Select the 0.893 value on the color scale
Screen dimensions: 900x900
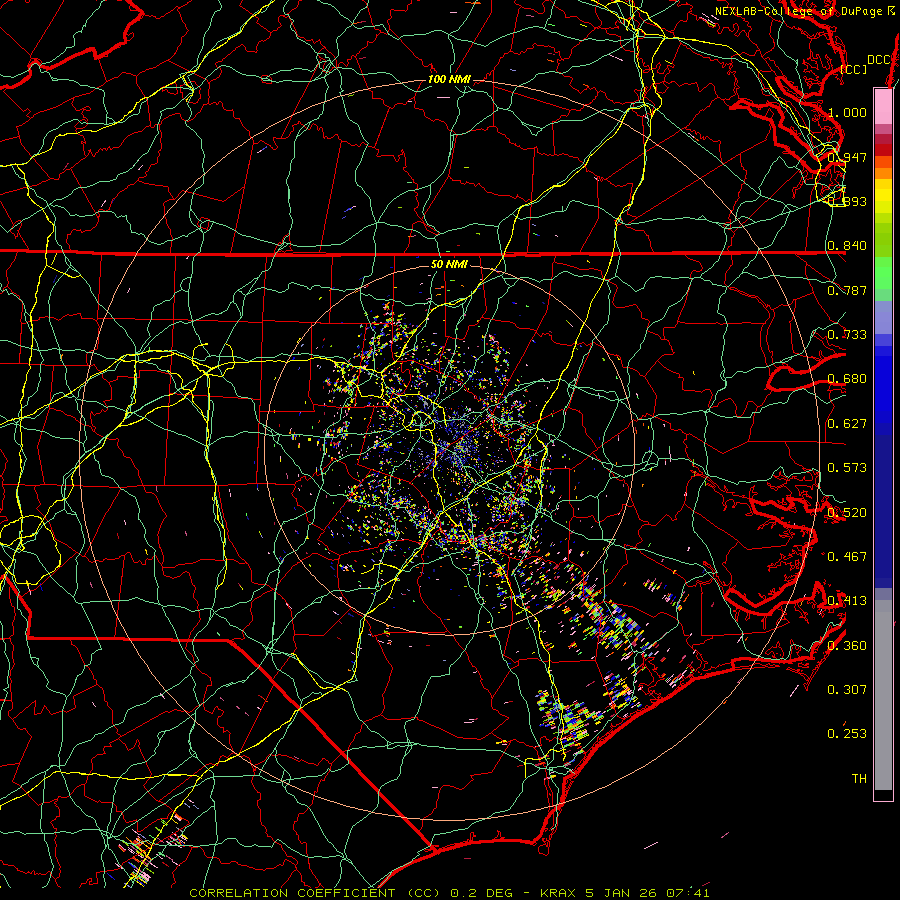coord(847,201)
